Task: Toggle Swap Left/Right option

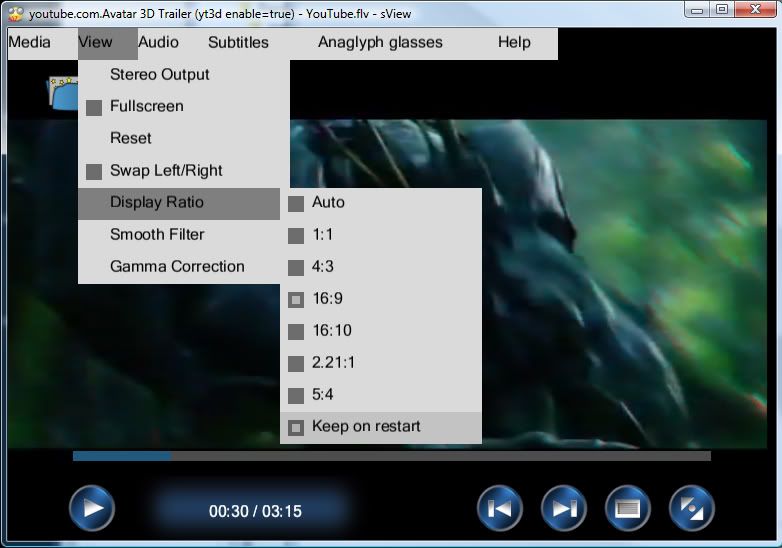Action: tap(184, 171)
